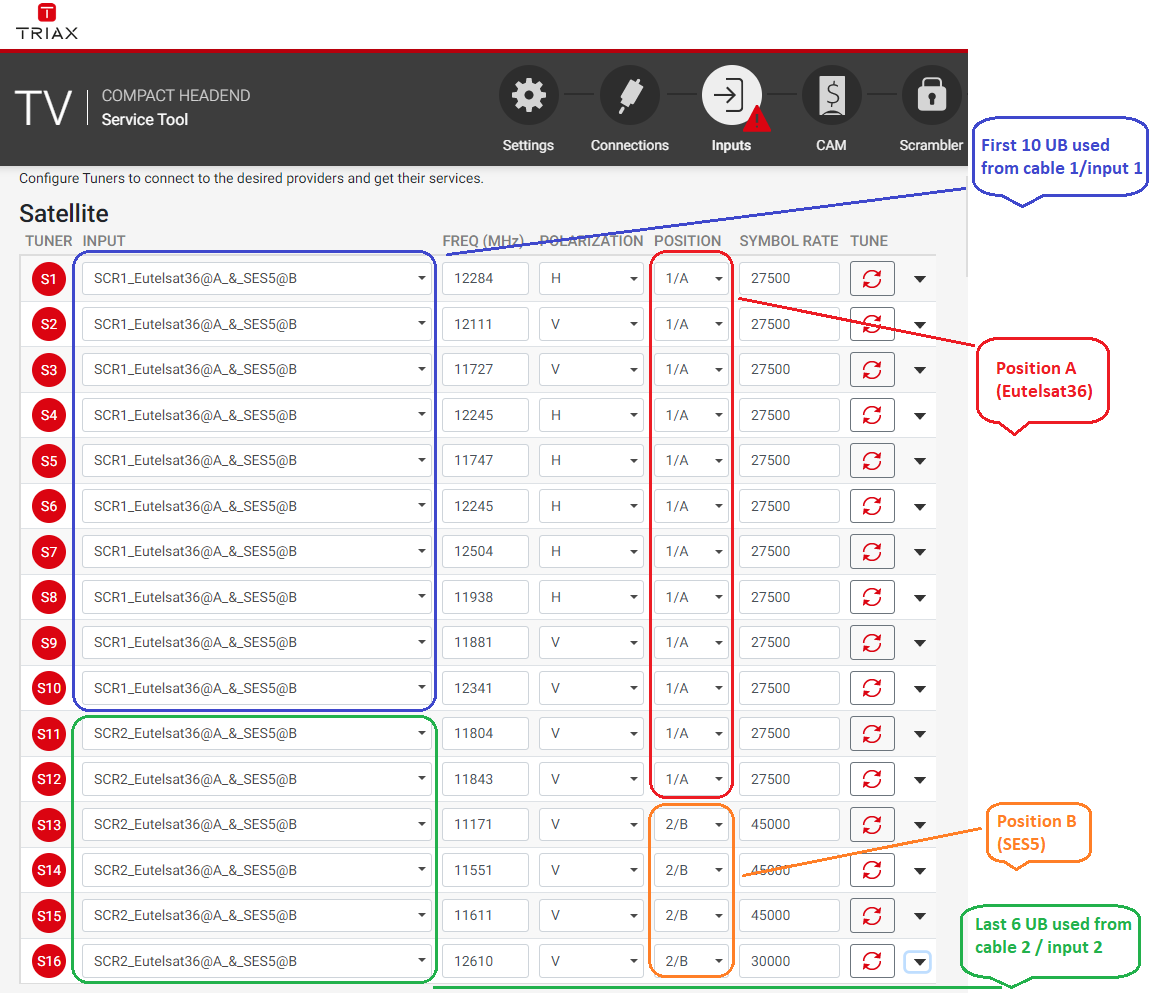Click symbol rate field 27500 for S9
Image resolution: width=1152 pixels, height=993 pixels.
click(789, 643)
